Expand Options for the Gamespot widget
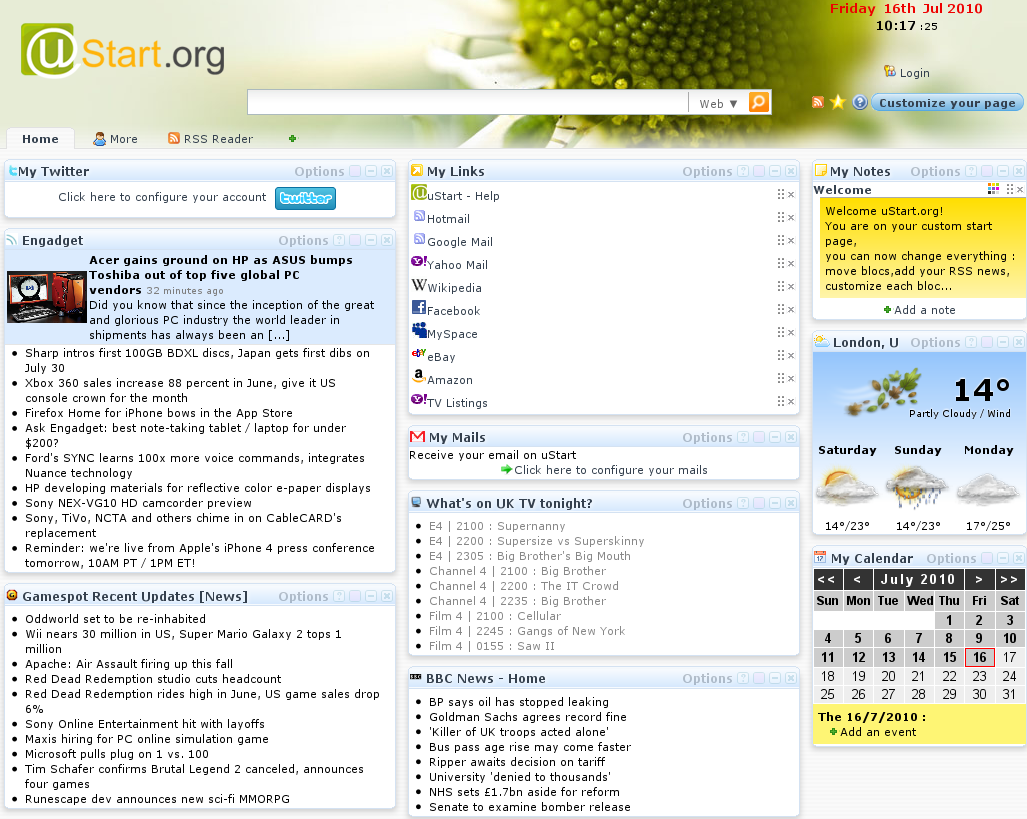 pyautogui.click(x=303, y=596)
